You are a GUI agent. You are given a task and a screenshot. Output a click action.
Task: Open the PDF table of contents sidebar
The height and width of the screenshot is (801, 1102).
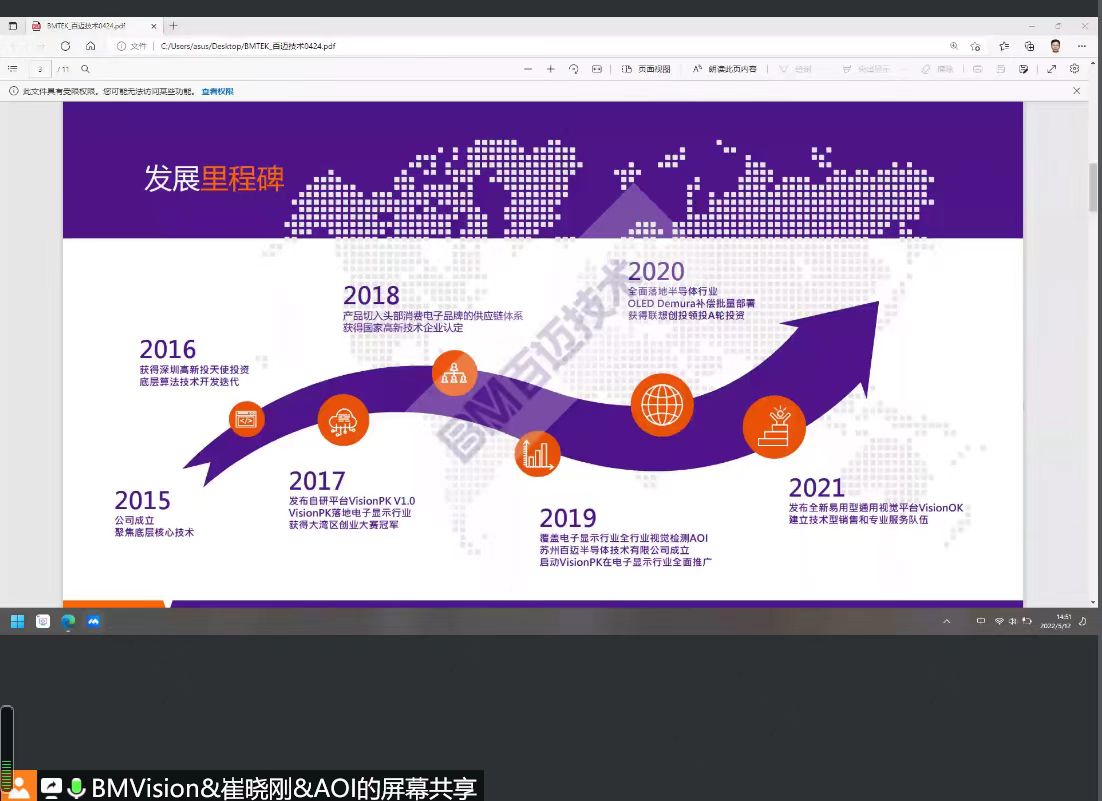pos(13,69)
